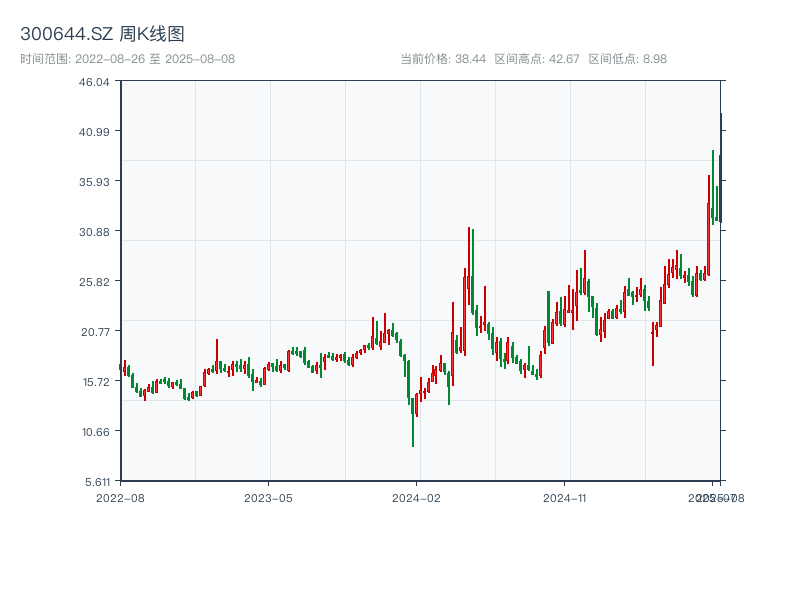Select the 时间范围 date range text

tap(127, 59)
